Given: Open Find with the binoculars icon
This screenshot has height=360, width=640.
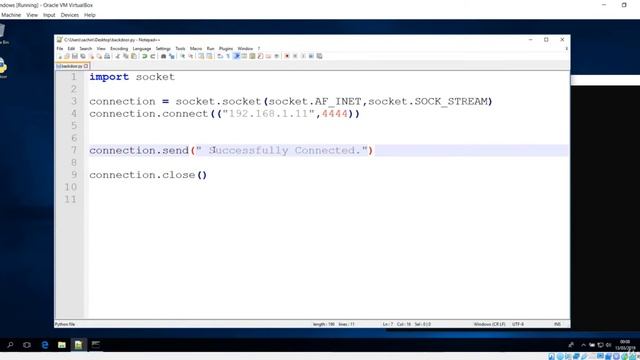Looking at the screenshot, I should tap(163, 56).
